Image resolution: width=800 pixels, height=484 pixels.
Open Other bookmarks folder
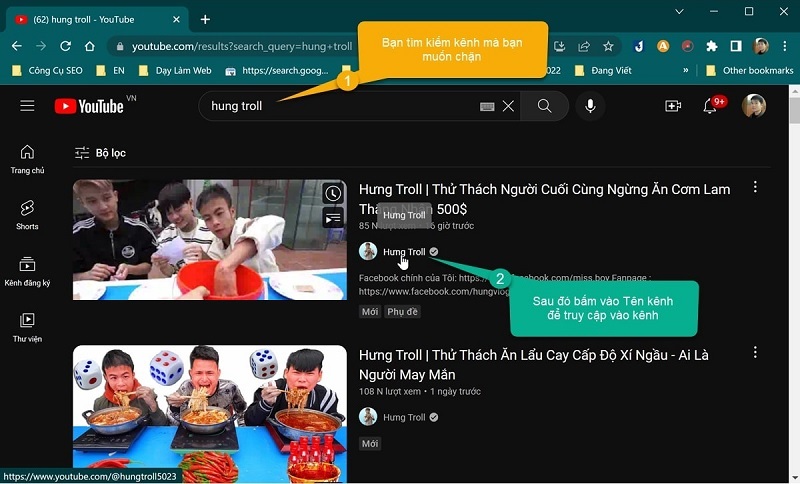[x=749, y=70]
